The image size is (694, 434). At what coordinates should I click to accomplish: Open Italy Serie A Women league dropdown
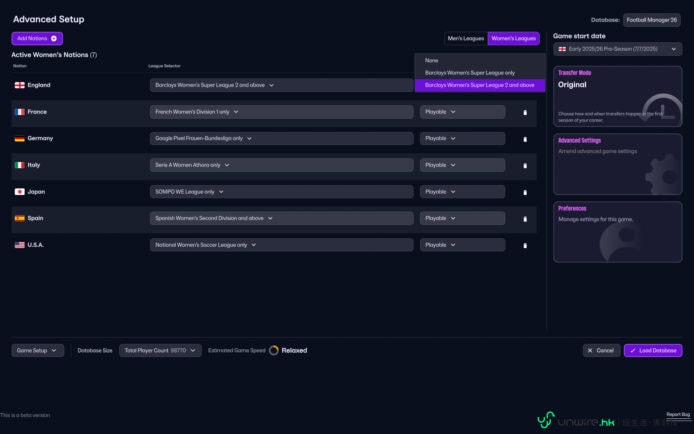[281, 165]
